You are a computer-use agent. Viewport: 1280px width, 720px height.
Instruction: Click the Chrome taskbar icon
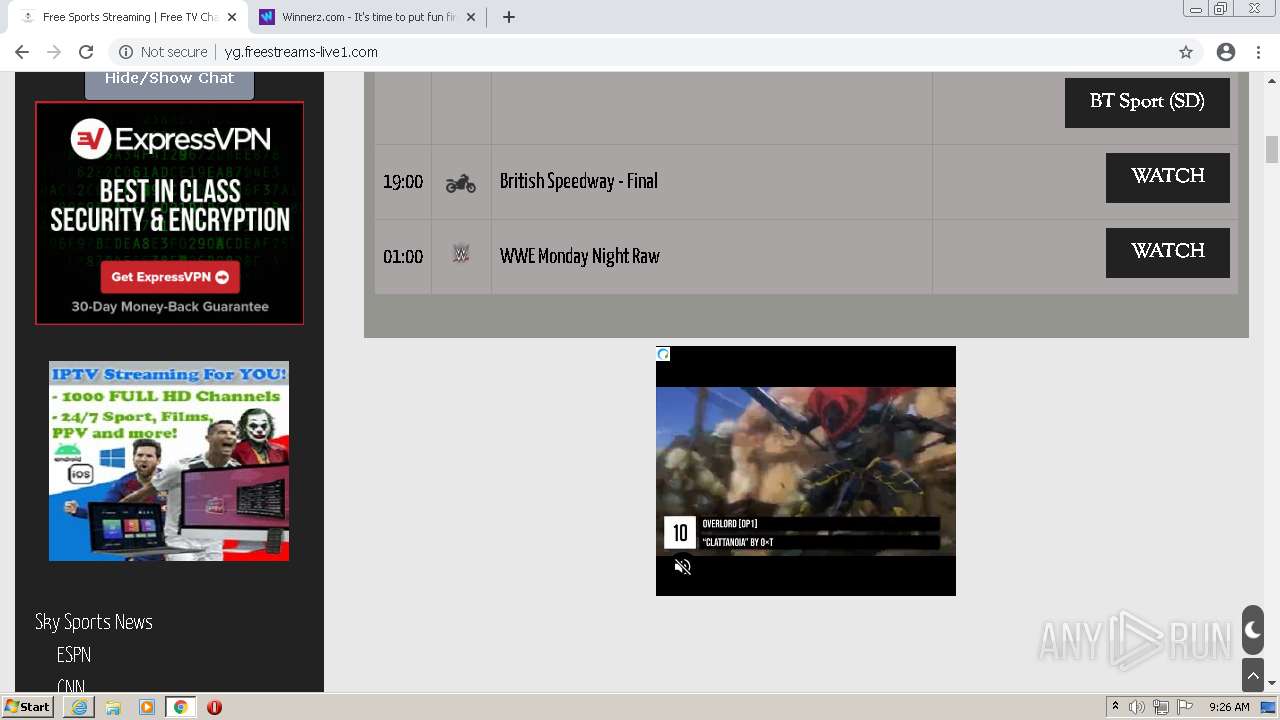180,707
